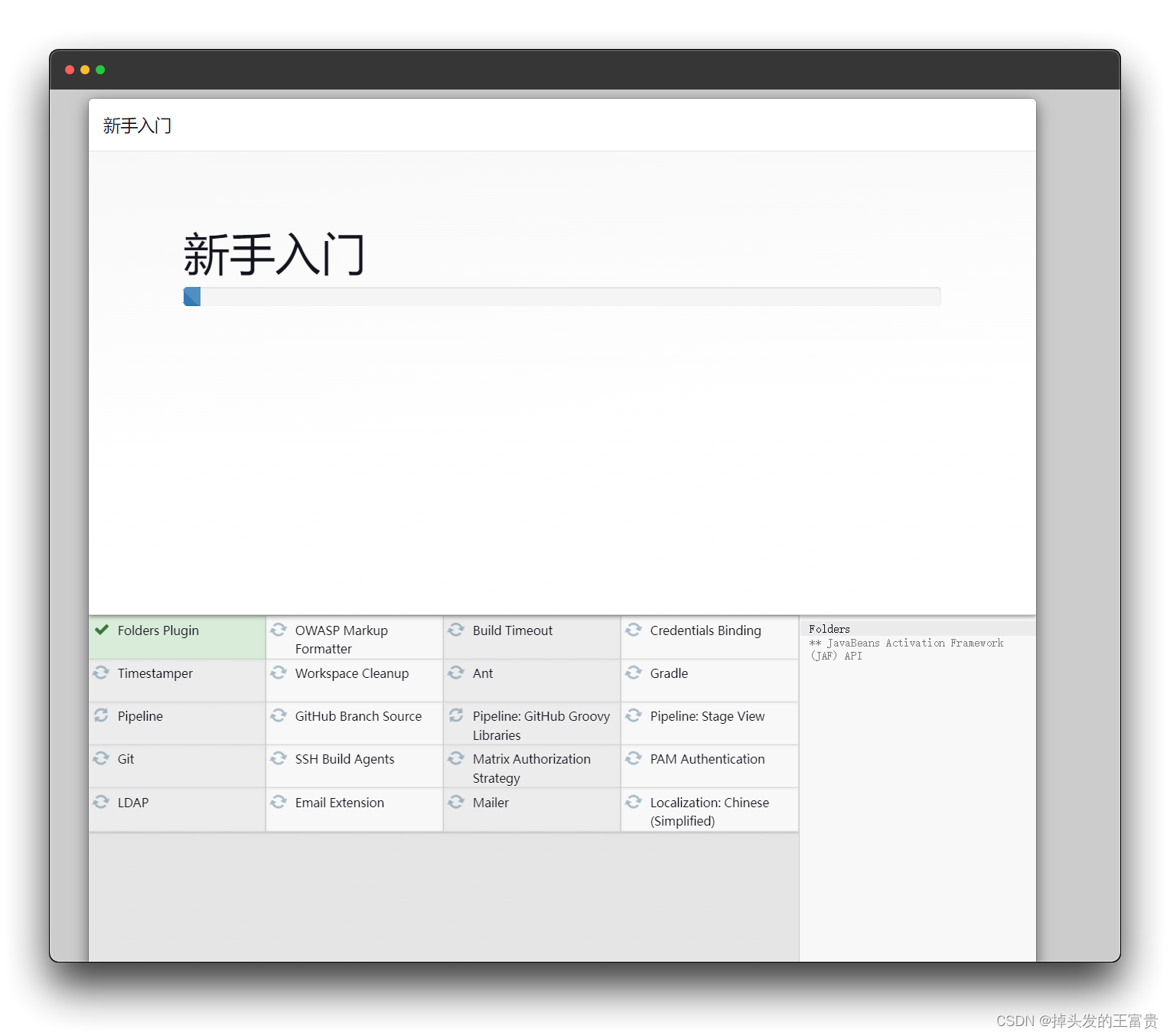
Task: Select the Timestamper plugin name
Action: point(155,673)
